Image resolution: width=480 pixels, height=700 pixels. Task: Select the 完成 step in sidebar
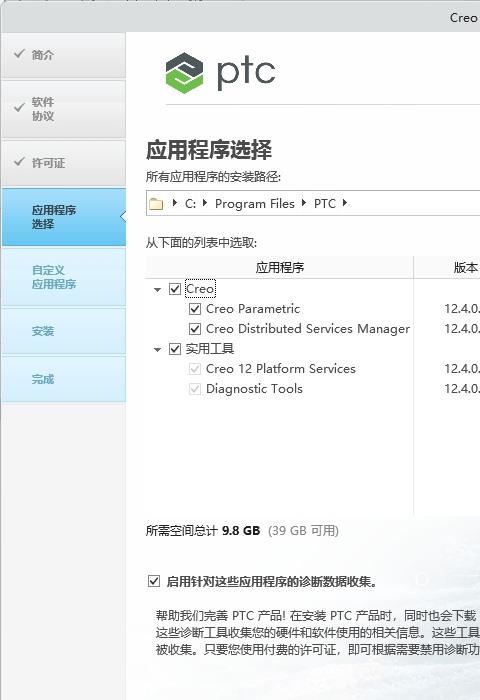pyautogui.click(x=64, y=379)
